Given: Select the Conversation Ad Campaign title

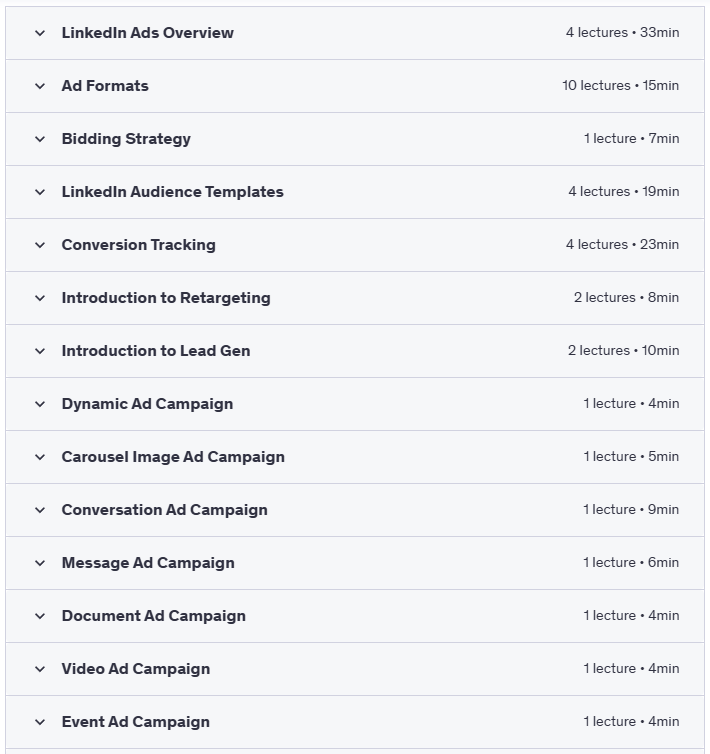Looking at the screenshot, I should (x=164, y=510).
